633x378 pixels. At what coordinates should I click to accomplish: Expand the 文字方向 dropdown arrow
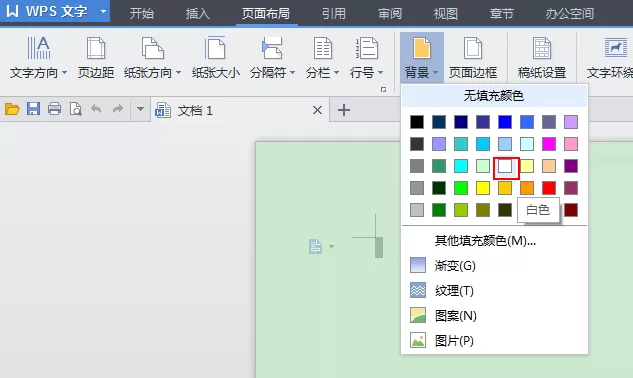point(65,73)
